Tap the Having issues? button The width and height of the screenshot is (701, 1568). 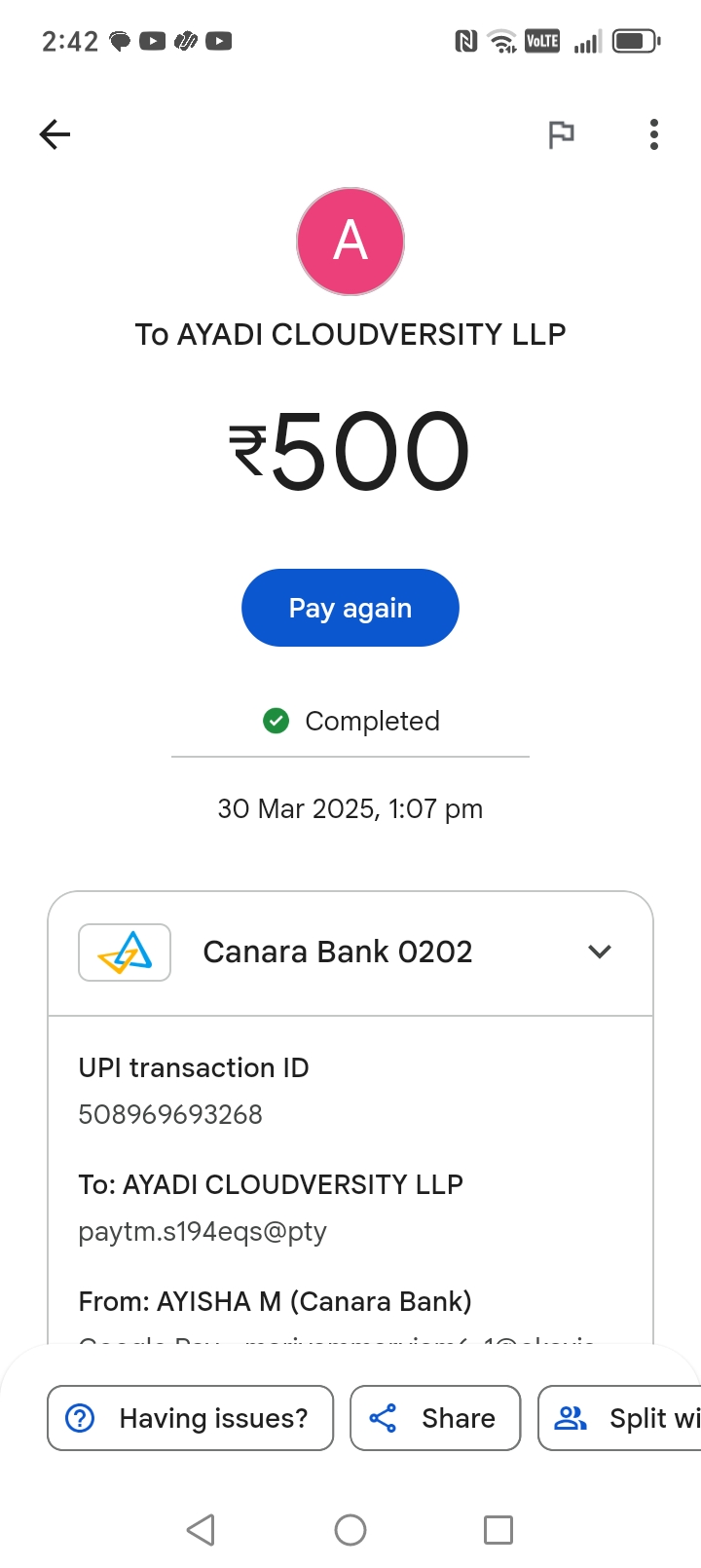point(190,1418)
